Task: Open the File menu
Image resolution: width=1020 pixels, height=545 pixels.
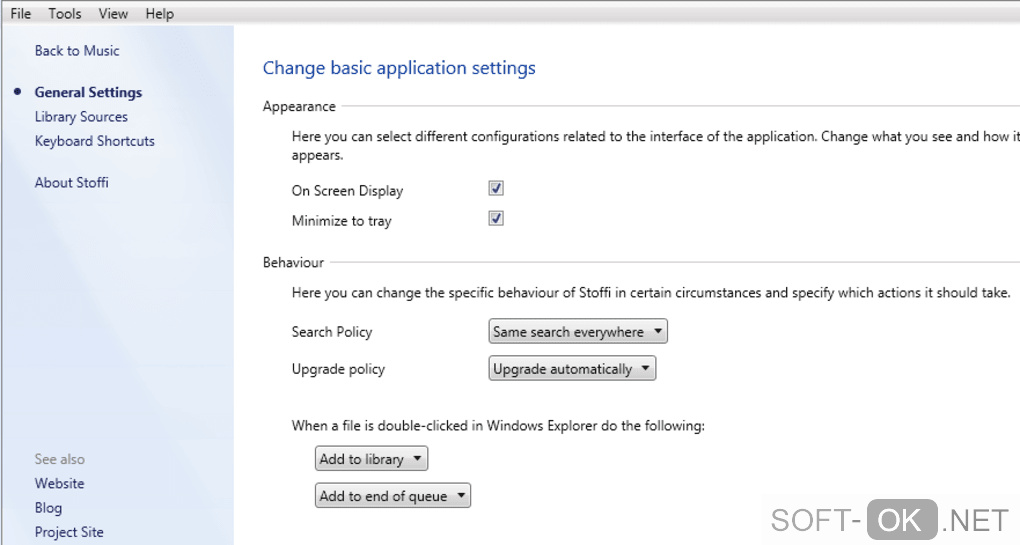Action: pyautogui.click(x=21, y=13)
